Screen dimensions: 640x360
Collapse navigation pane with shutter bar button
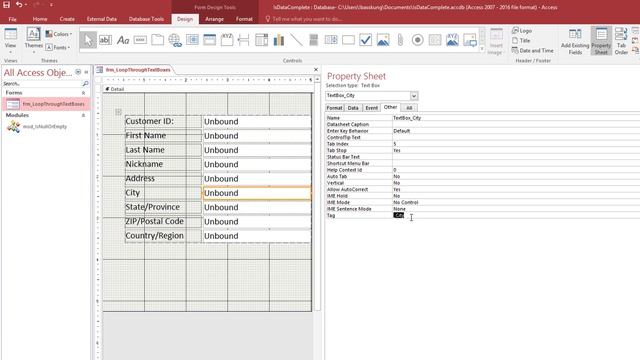point(86,72)
